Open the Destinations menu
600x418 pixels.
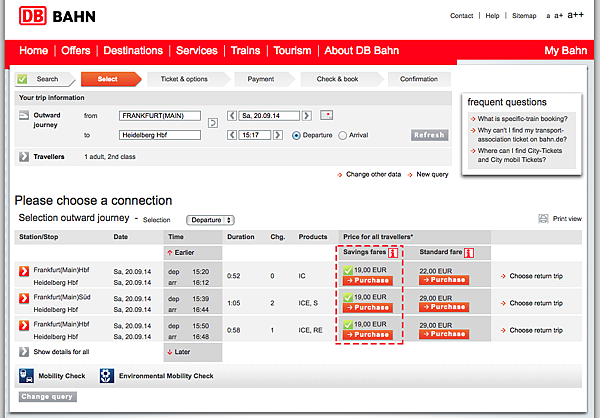pos(133,51)
